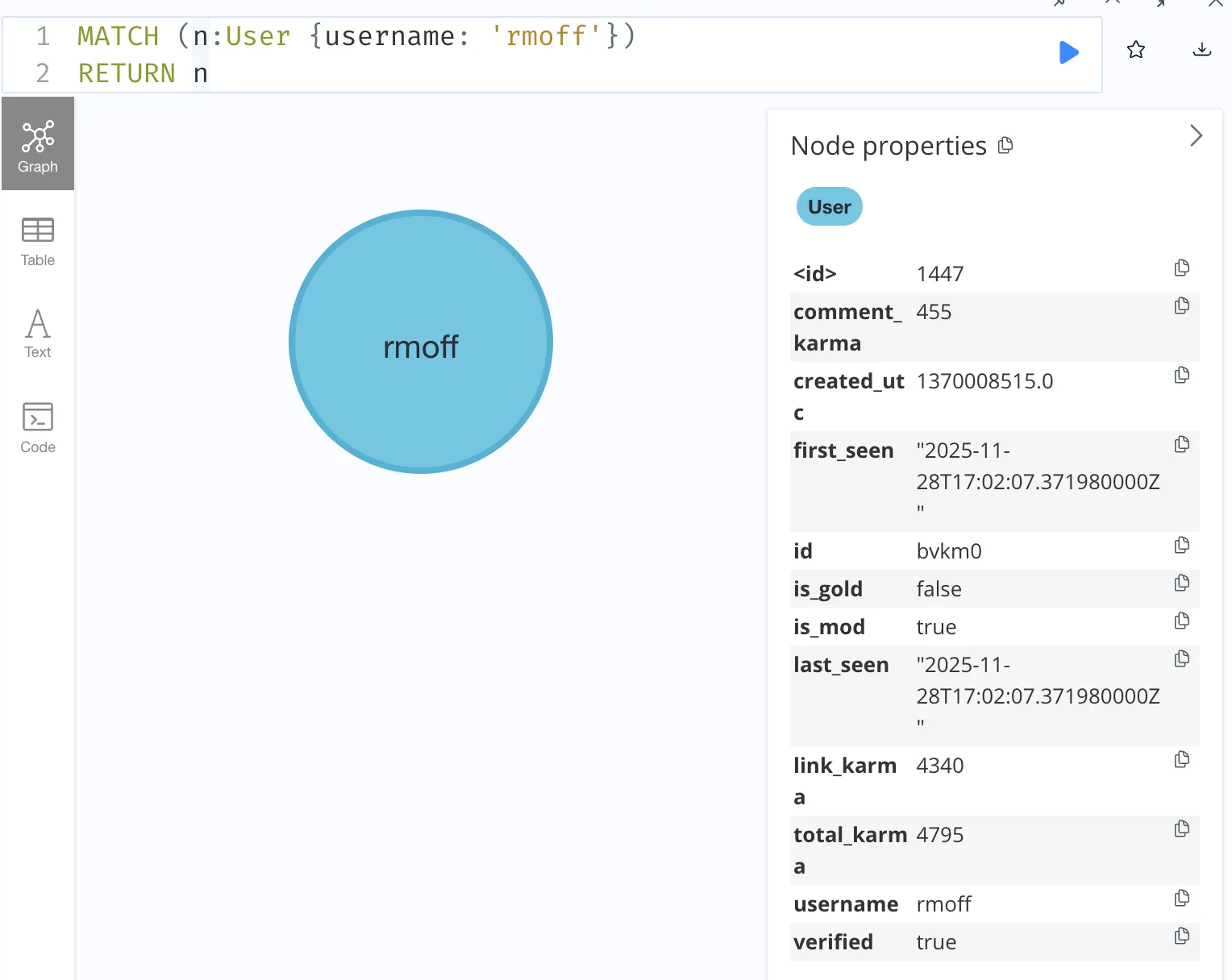Select the rmoff node in graph
Image resolution: width=1232 pixels, height=980 pixels.
click(420, 343)
